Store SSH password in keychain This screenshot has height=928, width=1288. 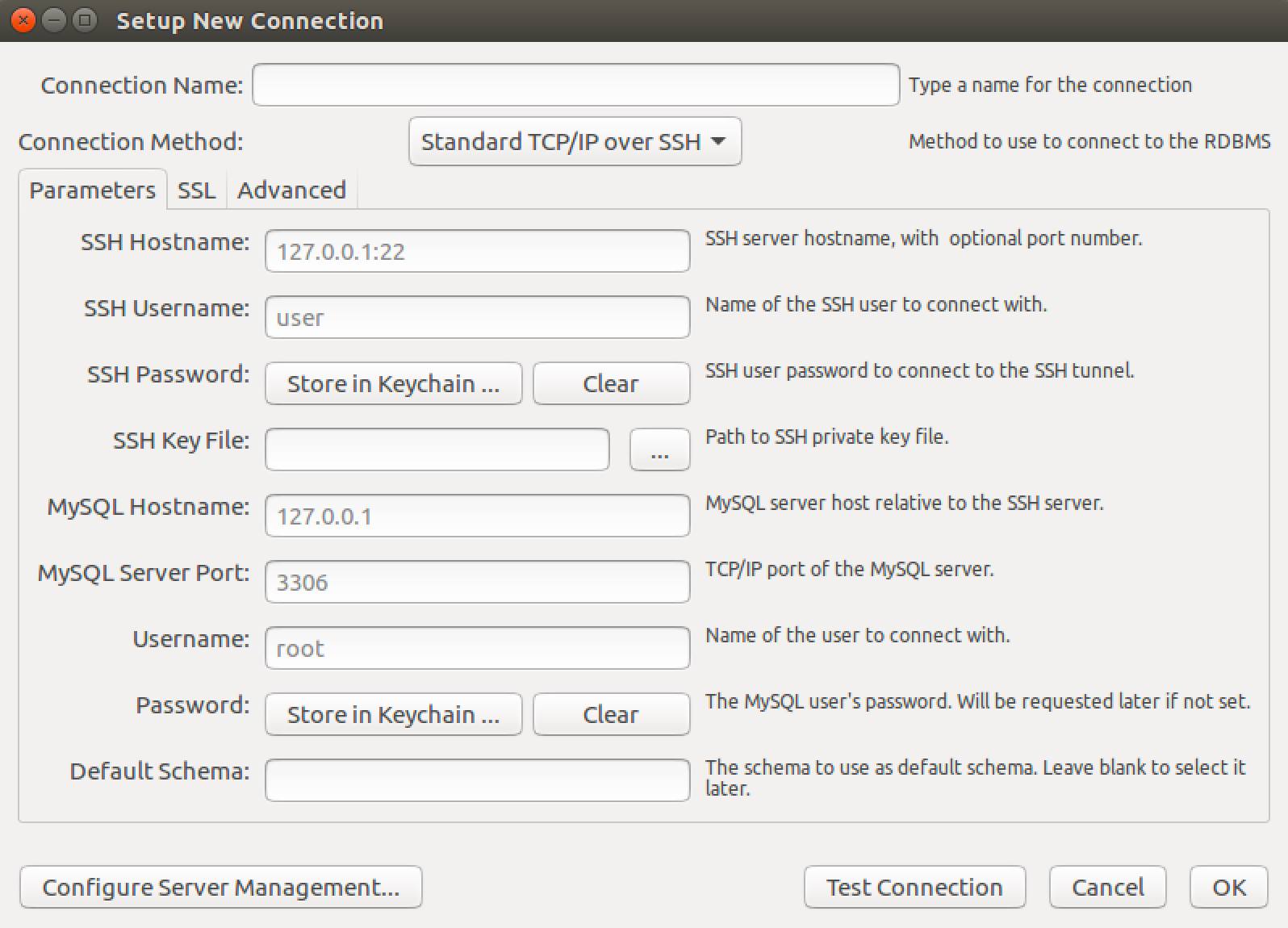point(393,384)
